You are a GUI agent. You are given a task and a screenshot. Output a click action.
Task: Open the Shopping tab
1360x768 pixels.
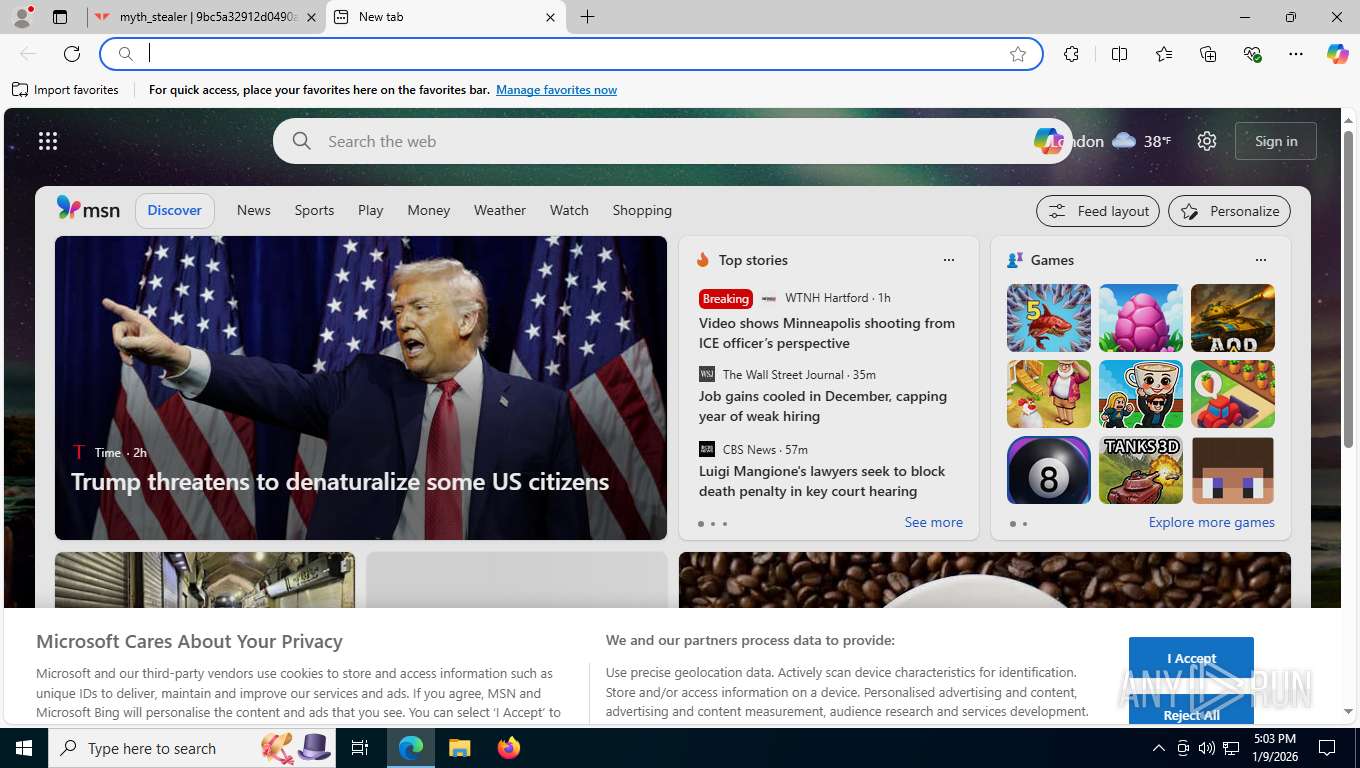click(642, 210)
